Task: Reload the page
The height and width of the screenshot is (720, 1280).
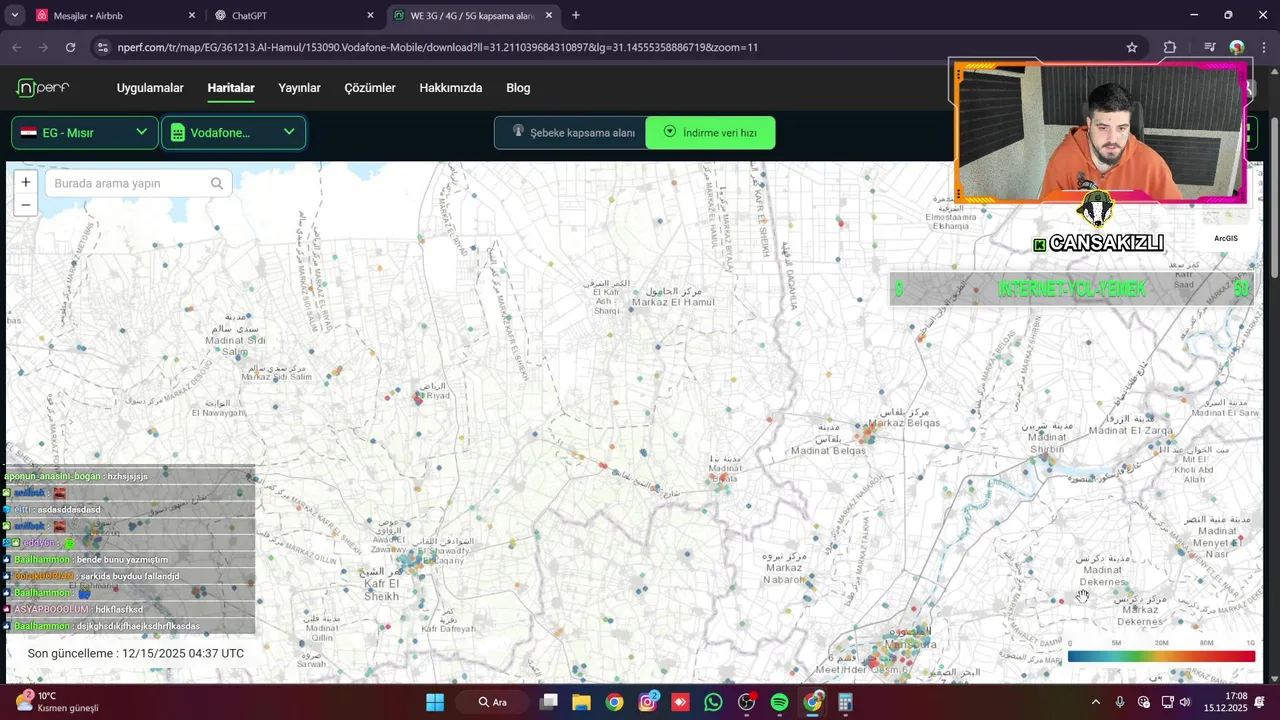Action: (x=70, y=47)
